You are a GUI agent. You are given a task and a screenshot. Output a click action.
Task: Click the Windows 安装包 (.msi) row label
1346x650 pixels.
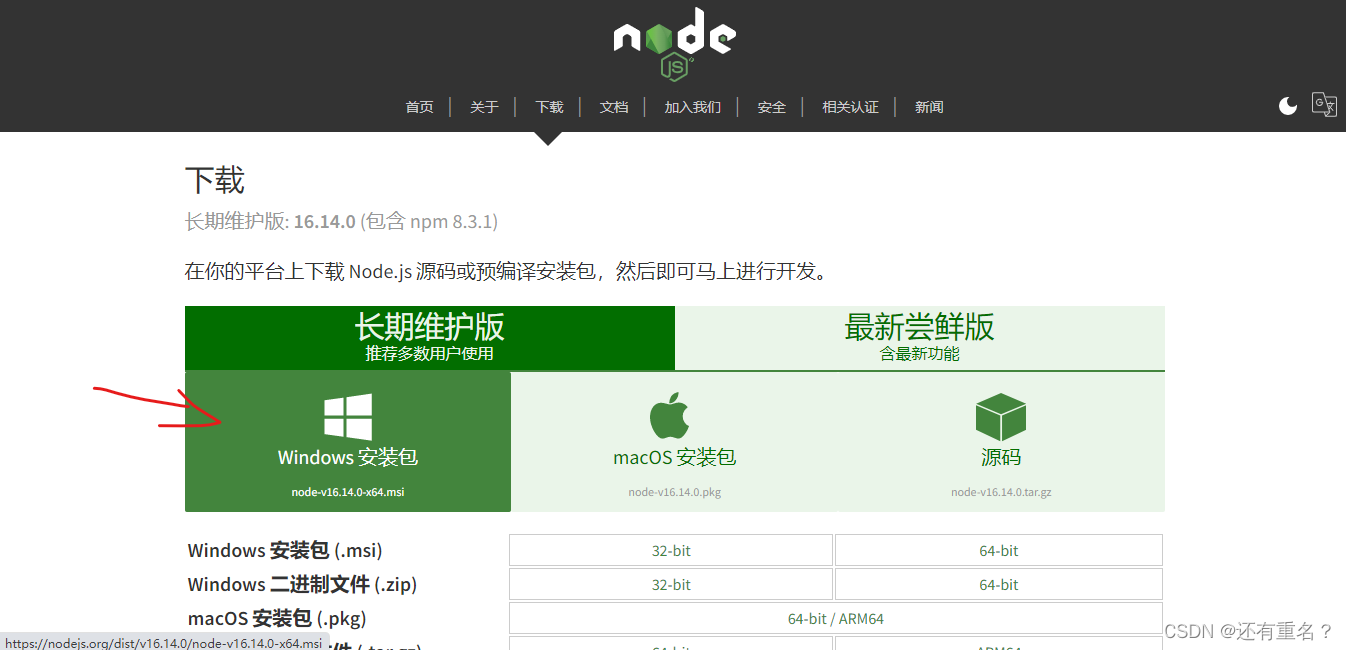pos(285,551)
